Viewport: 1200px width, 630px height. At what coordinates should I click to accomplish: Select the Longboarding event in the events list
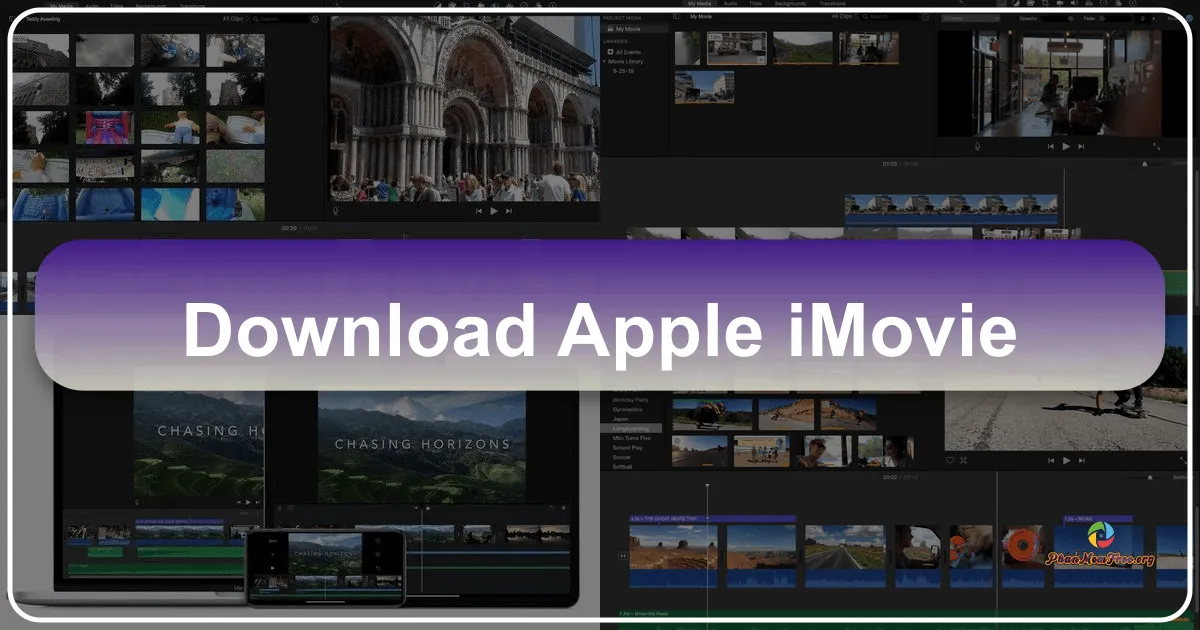pos(630,427)
